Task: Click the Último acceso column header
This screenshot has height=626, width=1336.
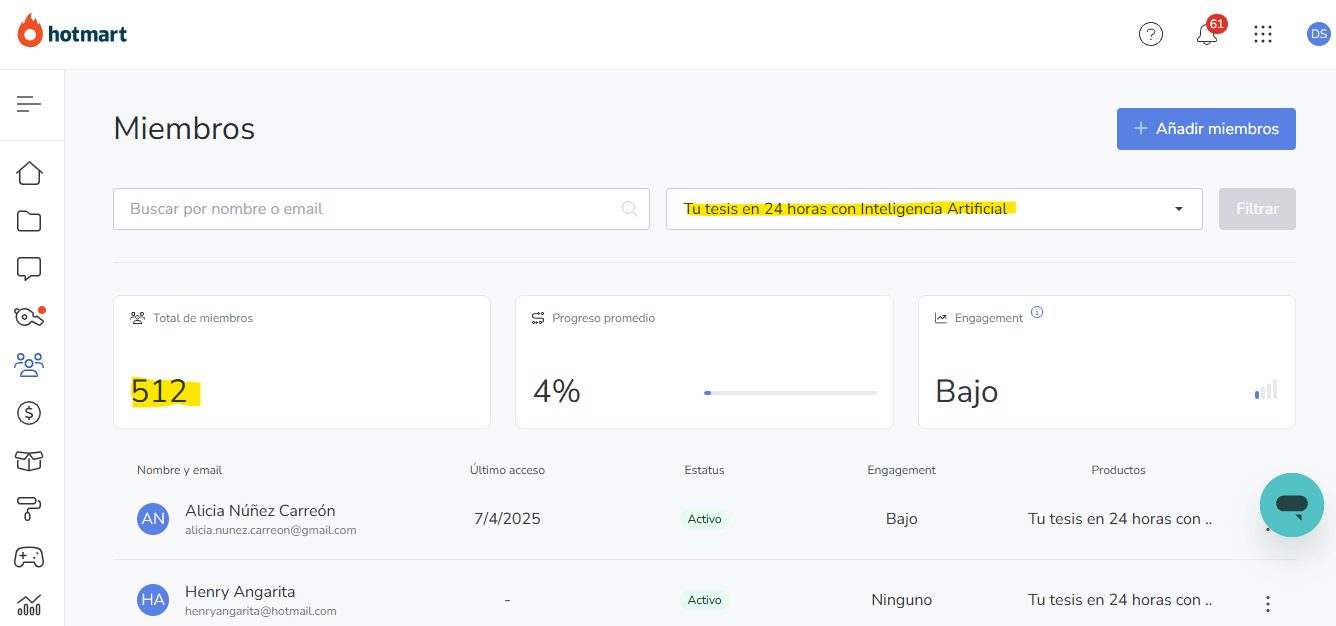Action: [508, 470]
